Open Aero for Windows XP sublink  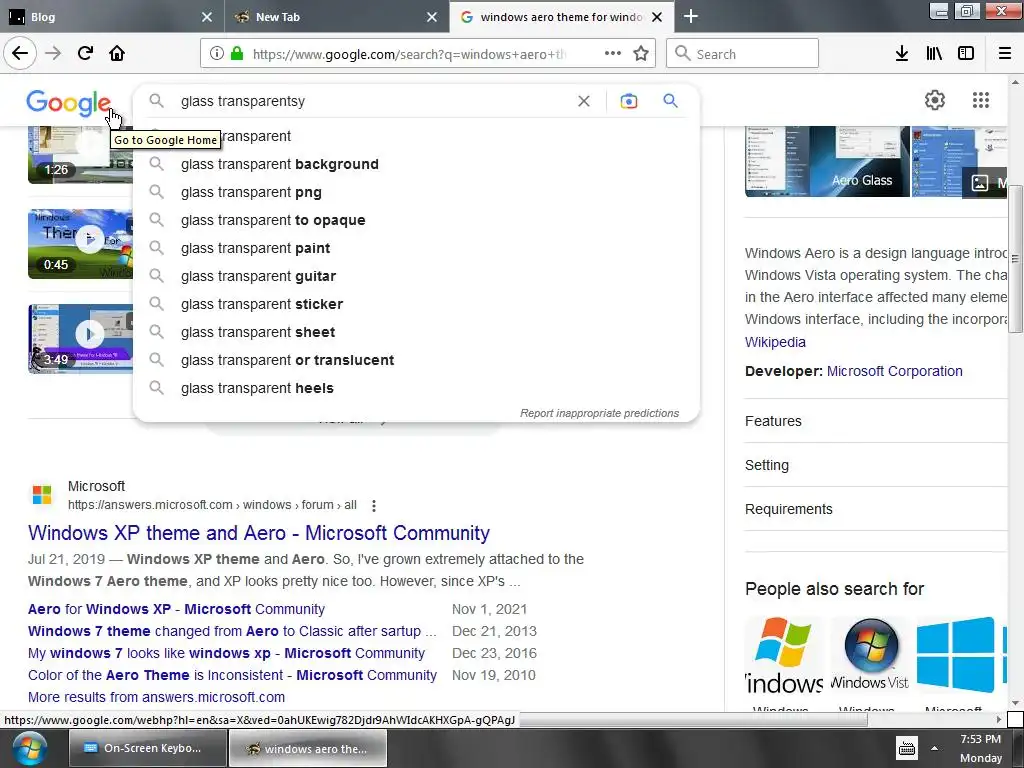176,609
